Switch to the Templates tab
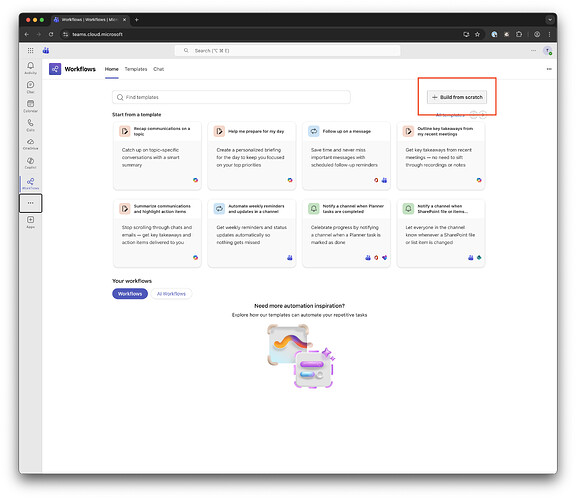This screenshot has width=576, height=499. coord(136,69)
